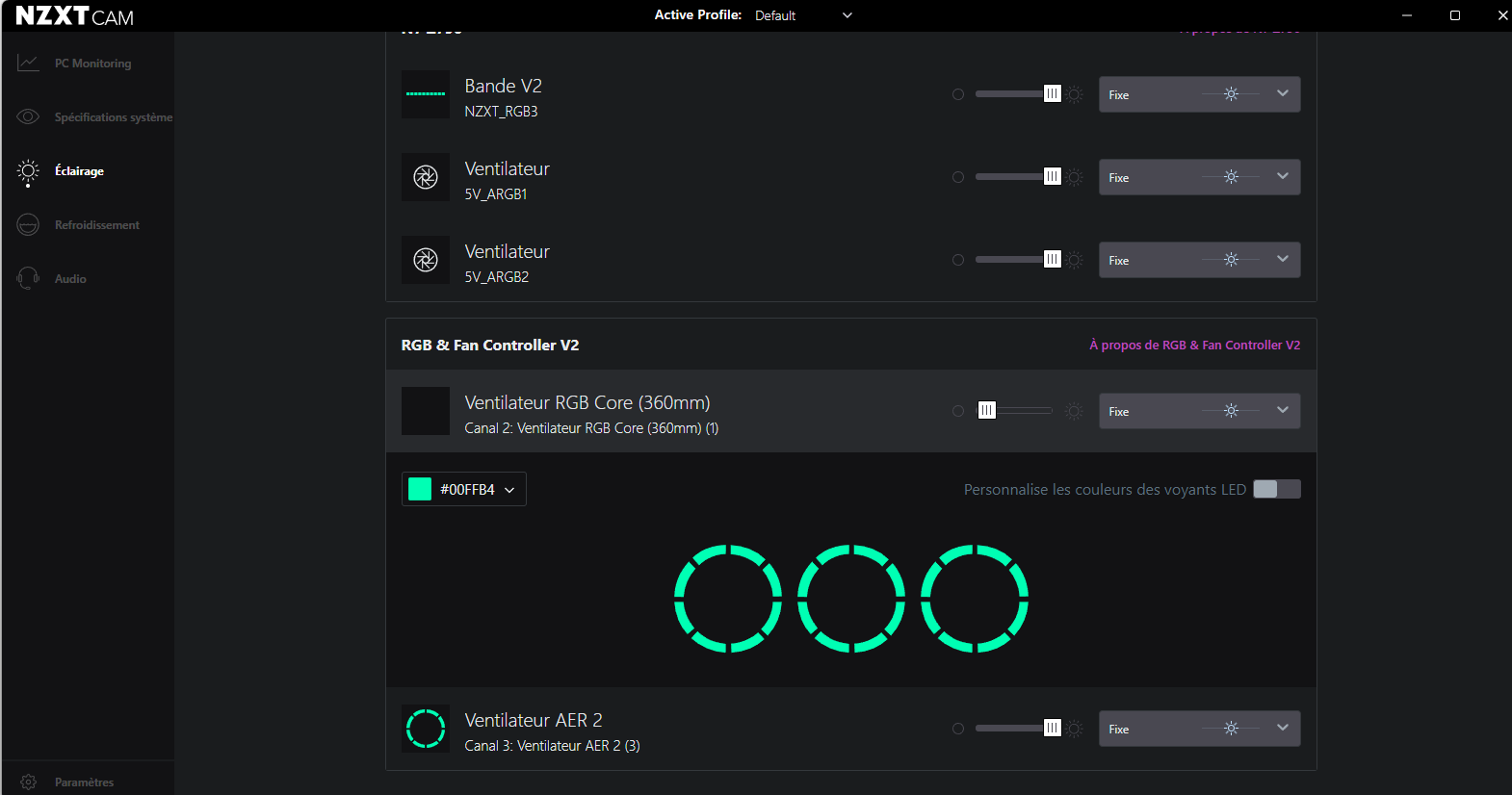Viewport: 1512px width, 795px height.
Task: Set Bande V2 brightness to maximum sun icon
Action: click(x=1075, y=94)
